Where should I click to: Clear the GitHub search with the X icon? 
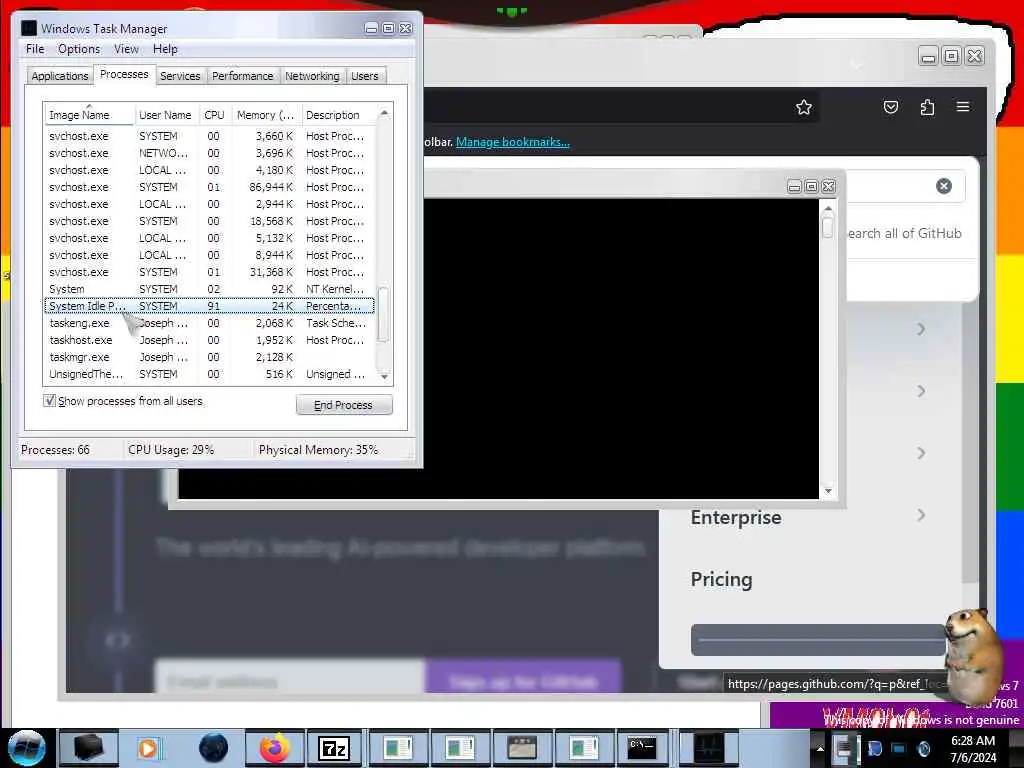[944, 186]
